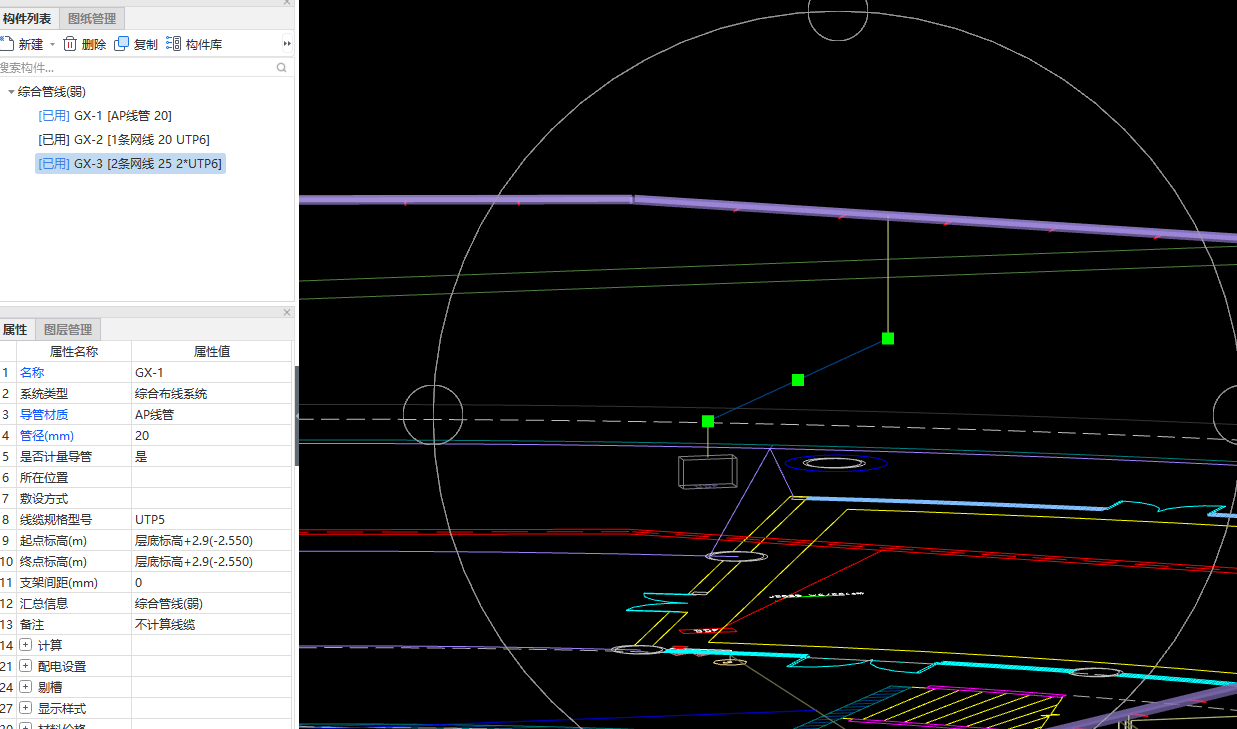Viewport: 1237px width, 729px height.
Task: Select GX-3 [2条网线 25 2*UTP6] component
Action: tap(130, 163)
